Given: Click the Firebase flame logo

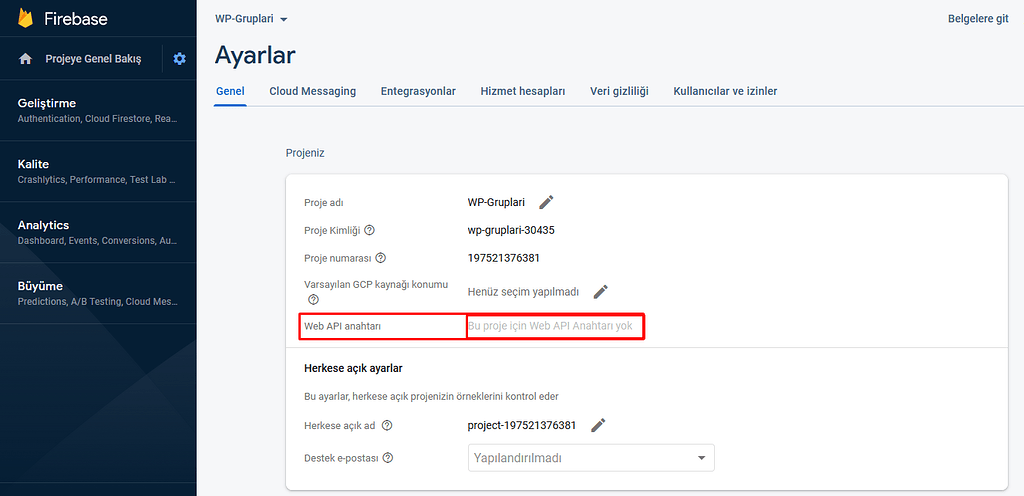Looking at the screenshot, I should click(26, 18).
